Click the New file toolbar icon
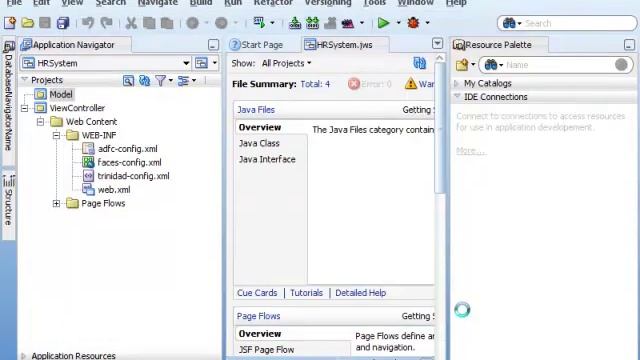 tap(10, 23)
